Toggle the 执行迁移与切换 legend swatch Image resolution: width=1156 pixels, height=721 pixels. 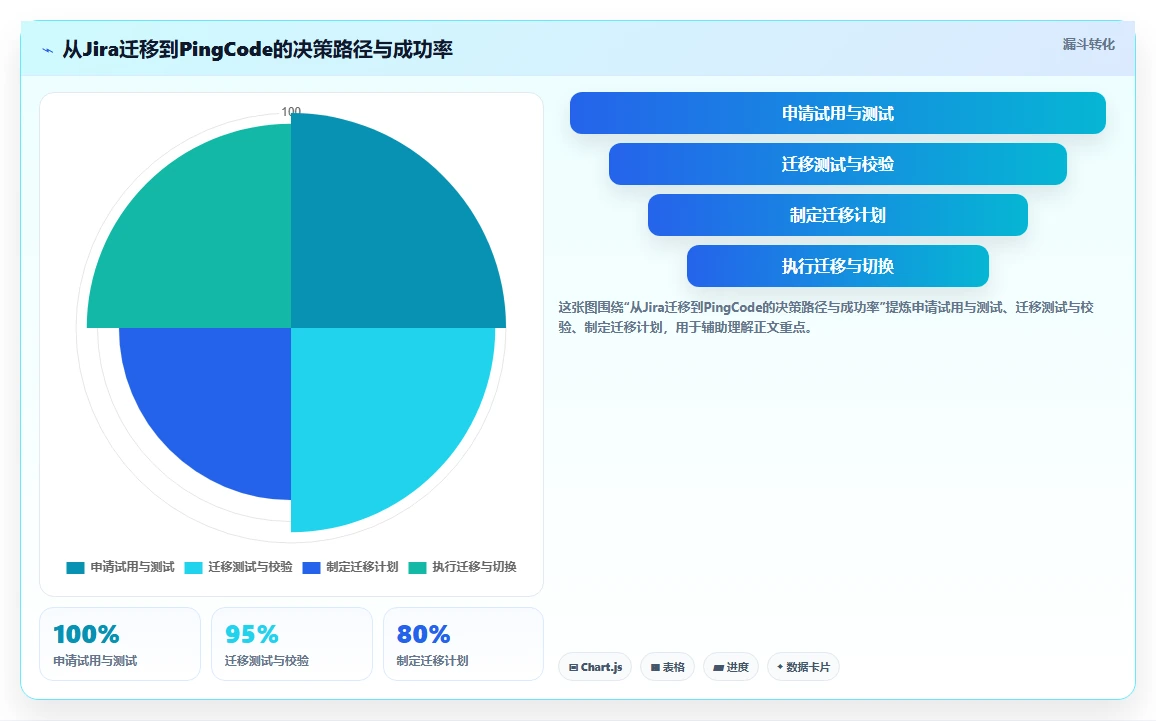click(x=417, y=568)
